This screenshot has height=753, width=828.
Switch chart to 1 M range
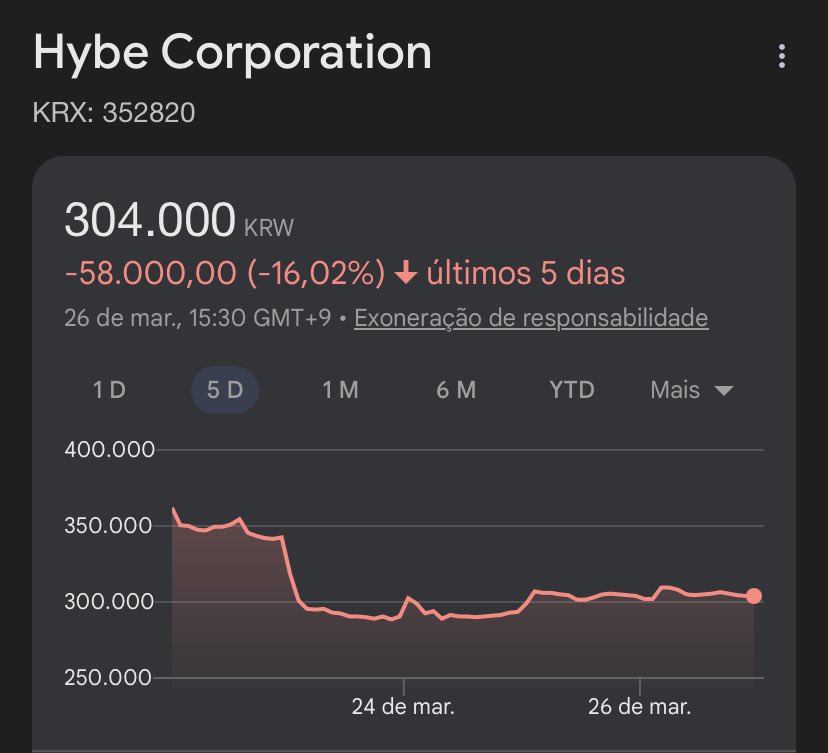341,390
